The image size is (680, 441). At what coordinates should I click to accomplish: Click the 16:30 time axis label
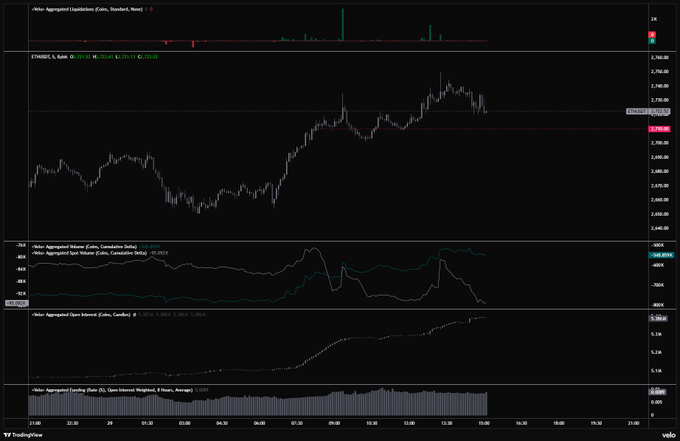tap(521, 423)
